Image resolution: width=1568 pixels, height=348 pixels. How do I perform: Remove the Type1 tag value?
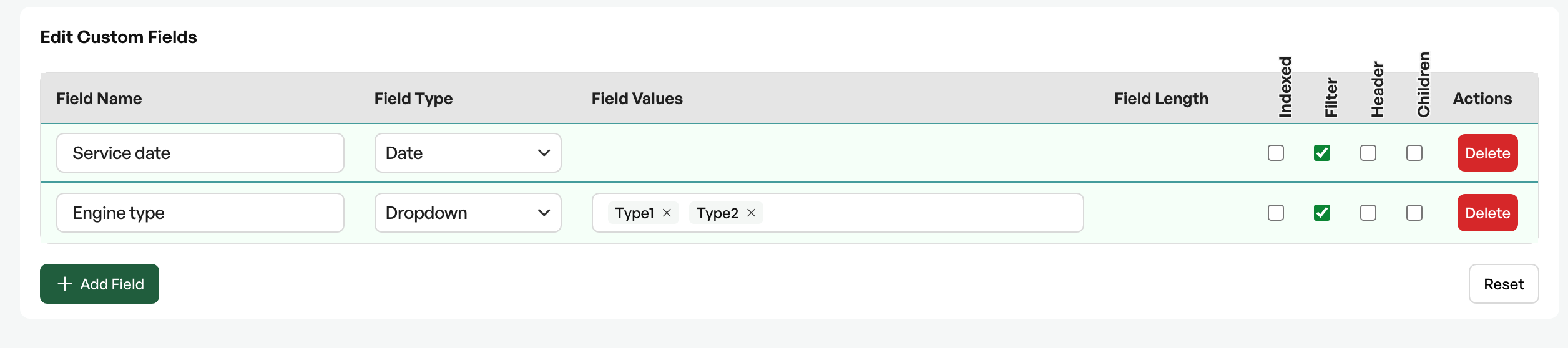click(667, 213)
